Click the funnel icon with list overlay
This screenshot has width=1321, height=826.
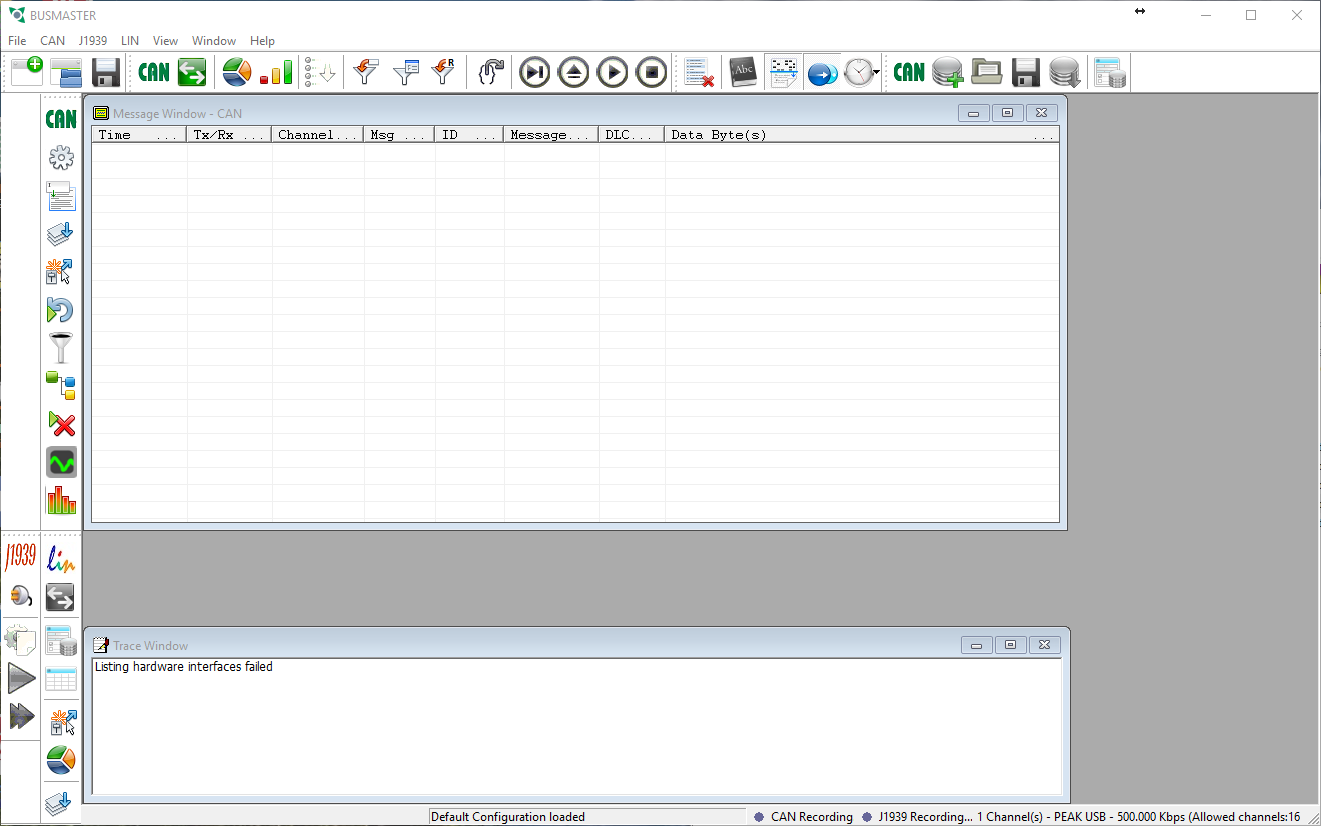(x=406, y=72)
